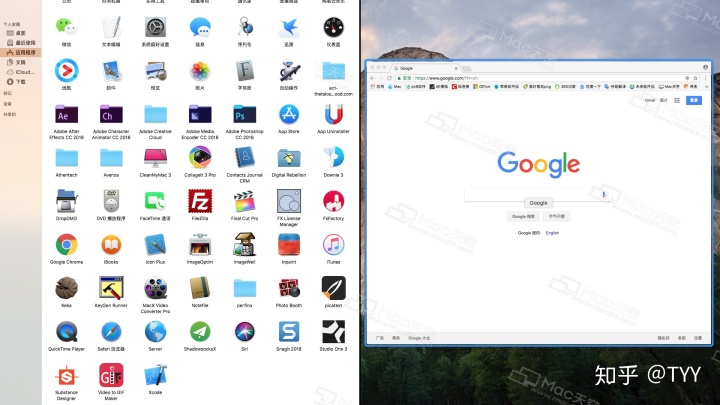This screenshot has width=720, height=405.
Task: Open the Google apps grid icon
Action: [x=677, y=100]
